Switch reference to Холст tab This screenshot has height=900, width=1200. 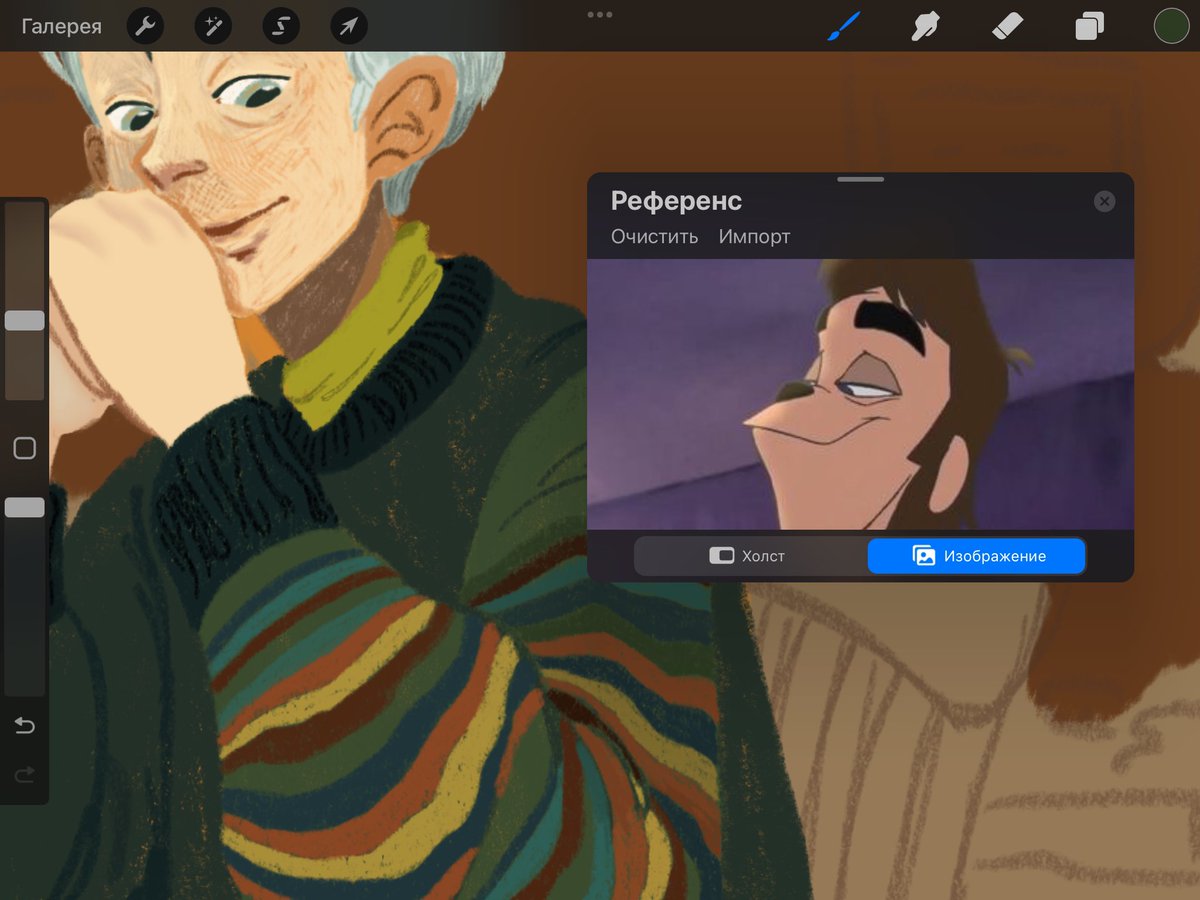pyautogui.click(x=750, y=556)
